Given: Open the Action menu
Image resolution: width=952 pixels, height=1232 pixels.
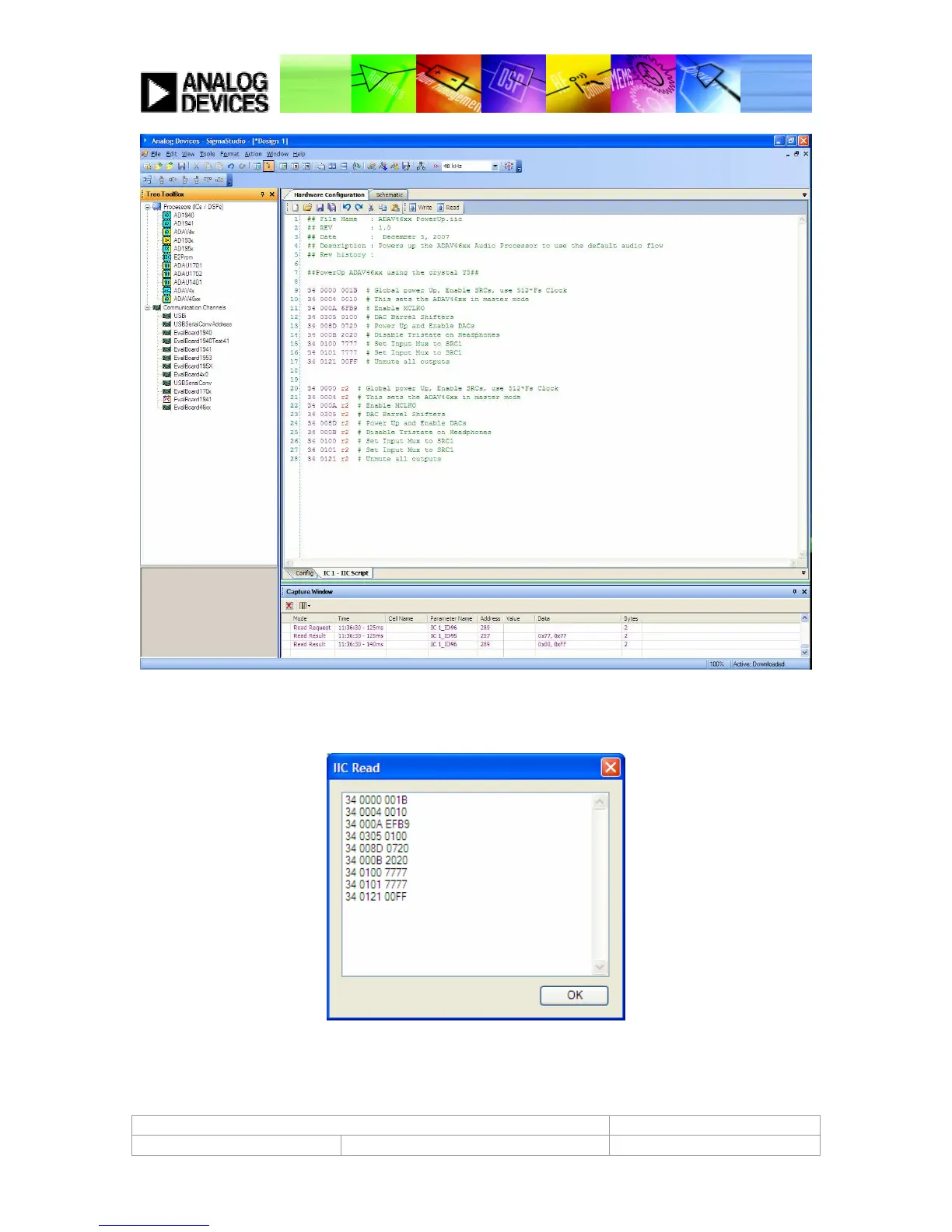Looking at the screenshot, I should click(x=254, y=154).
